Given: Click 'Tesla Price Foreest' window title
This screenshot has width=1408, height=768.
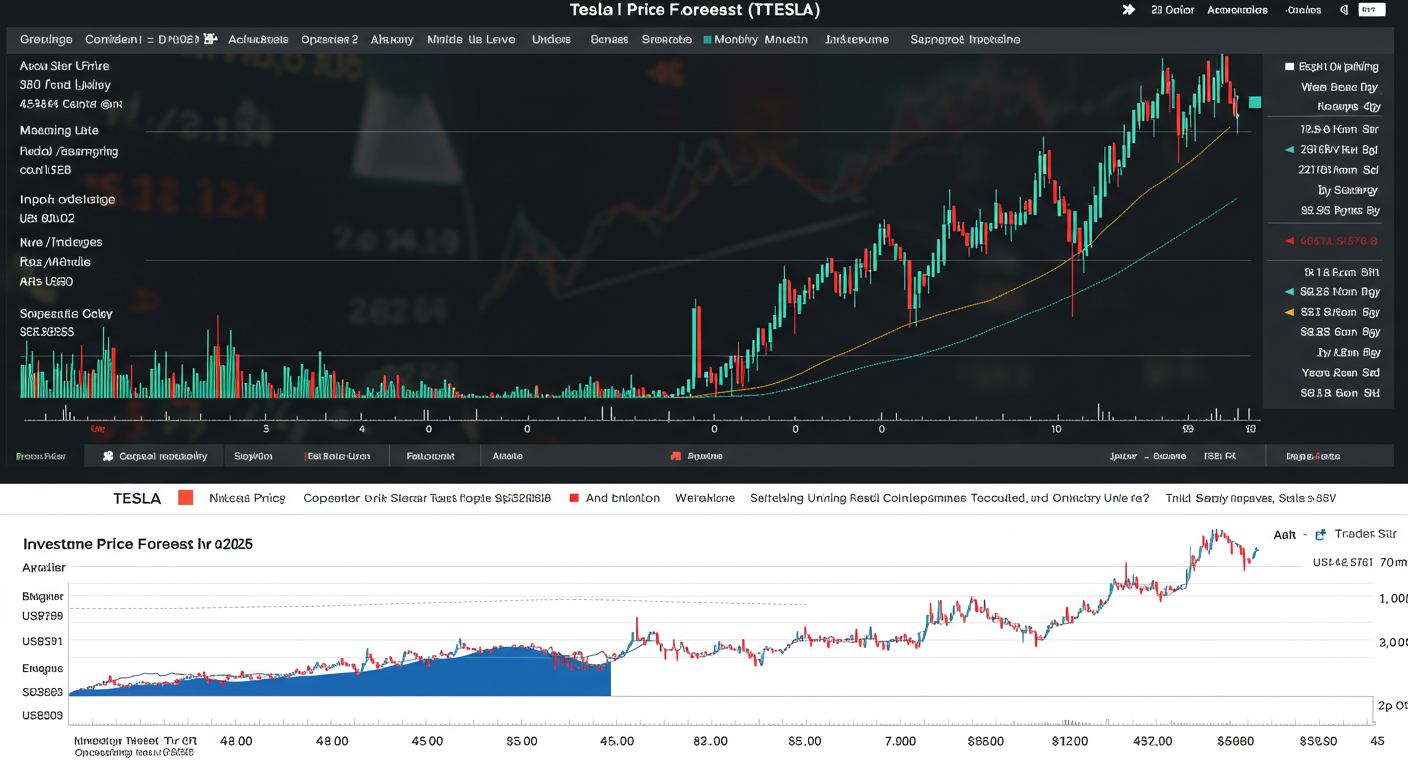Looking at the screenshot, I should click(x=695, y=10).
